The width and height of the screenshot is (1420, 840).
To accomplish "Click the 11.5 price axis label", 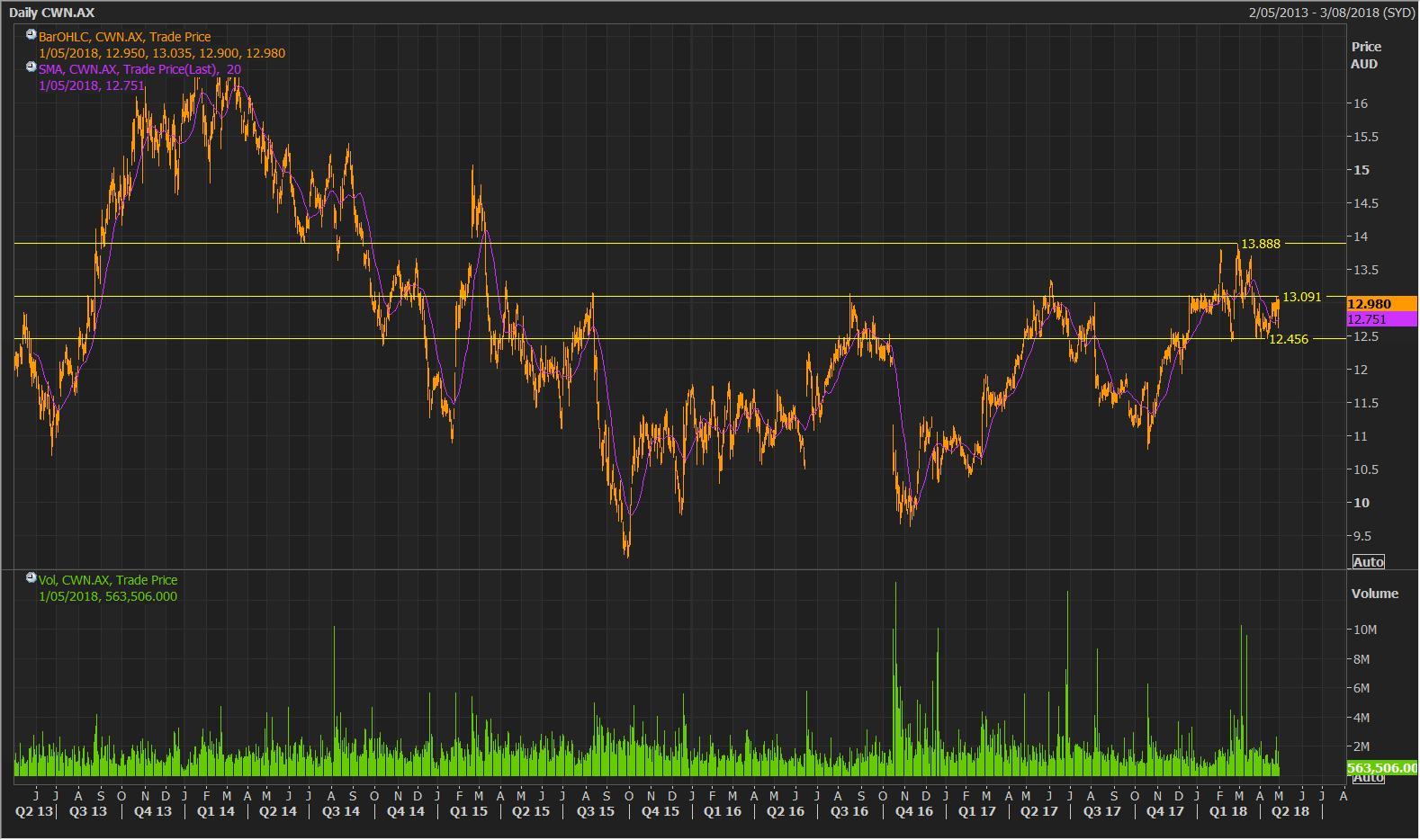I will (x=1366, y=403).
